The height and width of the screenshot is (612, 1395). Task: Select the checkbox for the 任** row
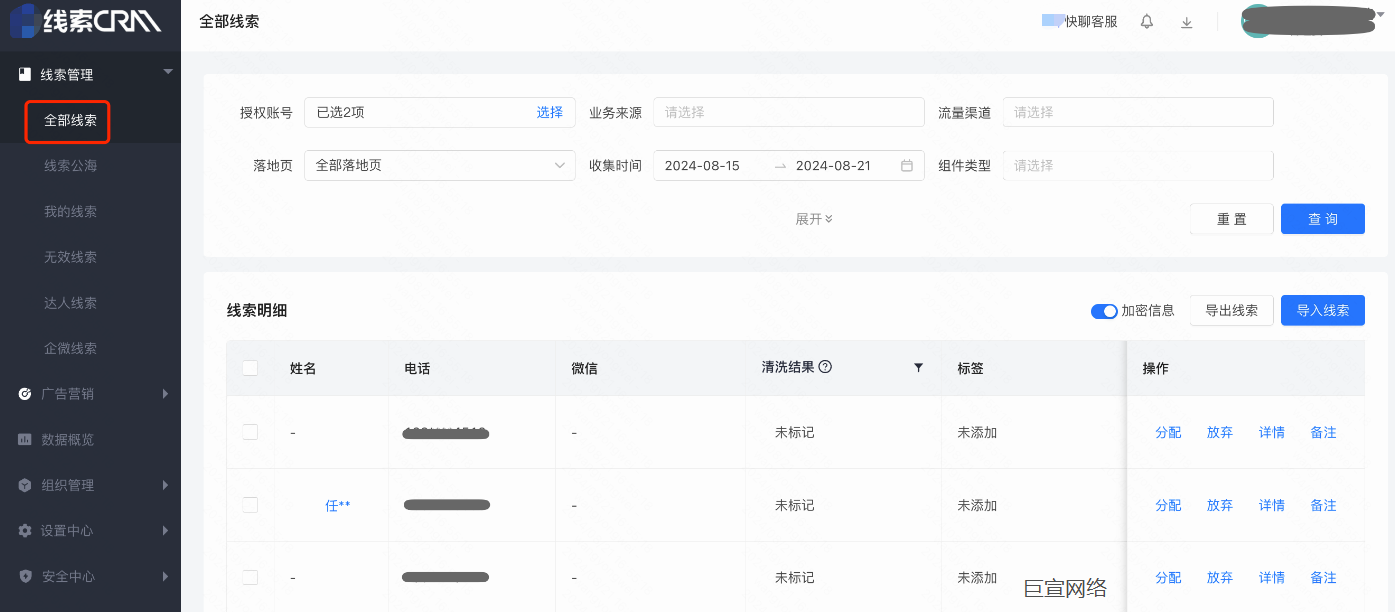click(x=250, y=505)
